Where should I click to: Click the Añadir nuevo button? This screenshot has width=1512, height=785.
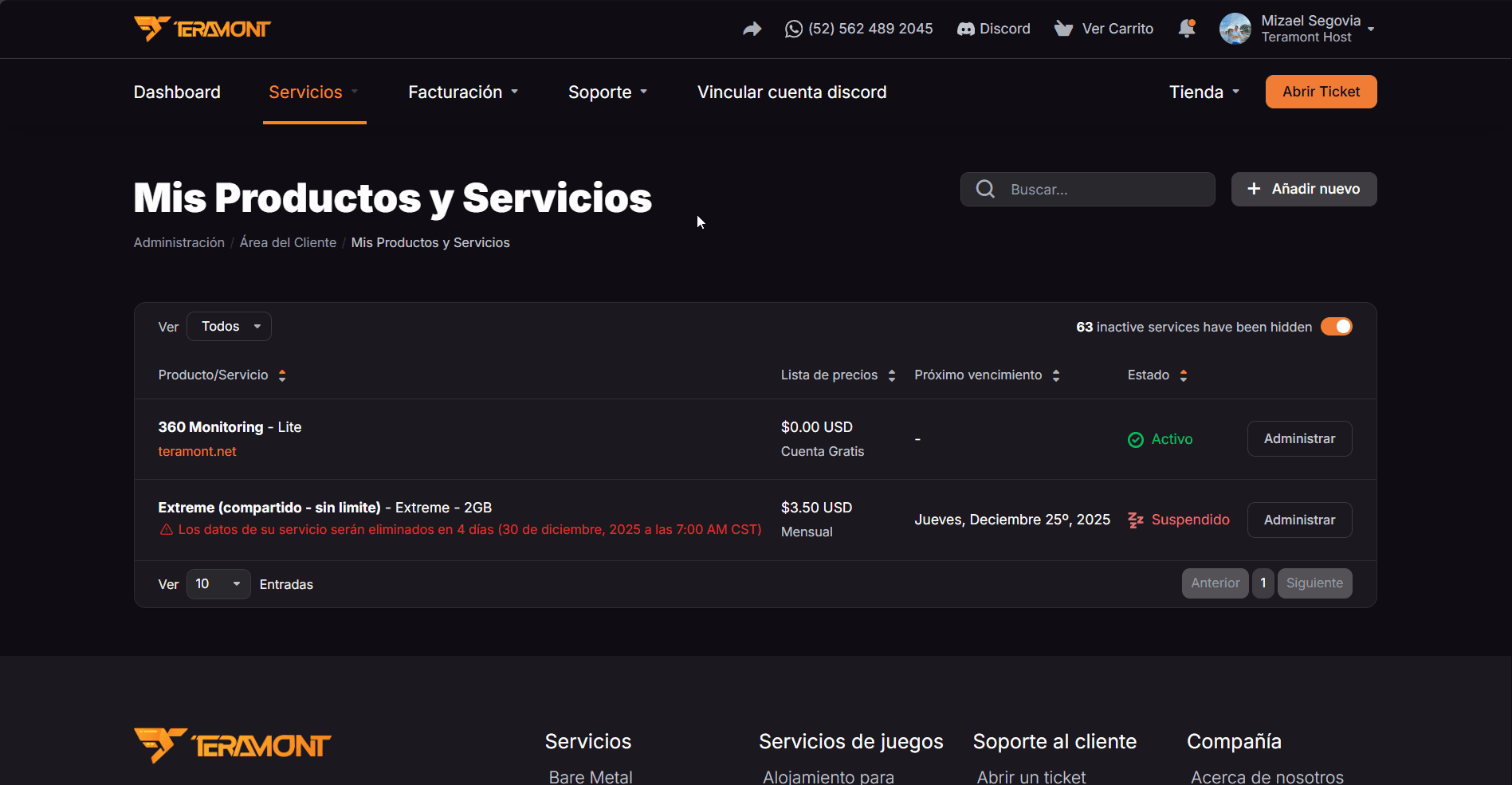click(1304, 189)
